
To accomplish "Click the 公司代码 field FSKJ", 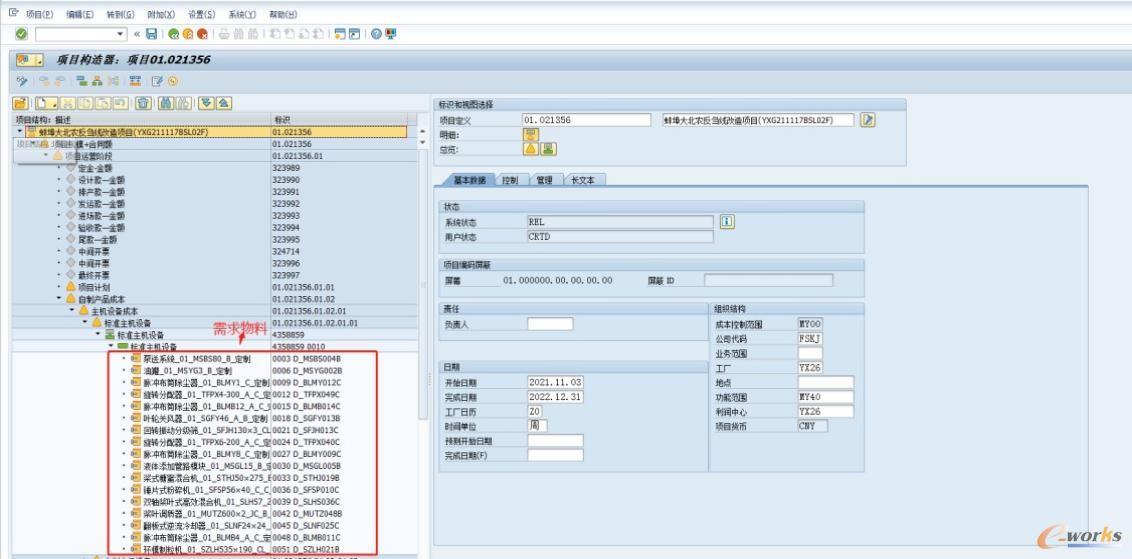I will (809, 339).
